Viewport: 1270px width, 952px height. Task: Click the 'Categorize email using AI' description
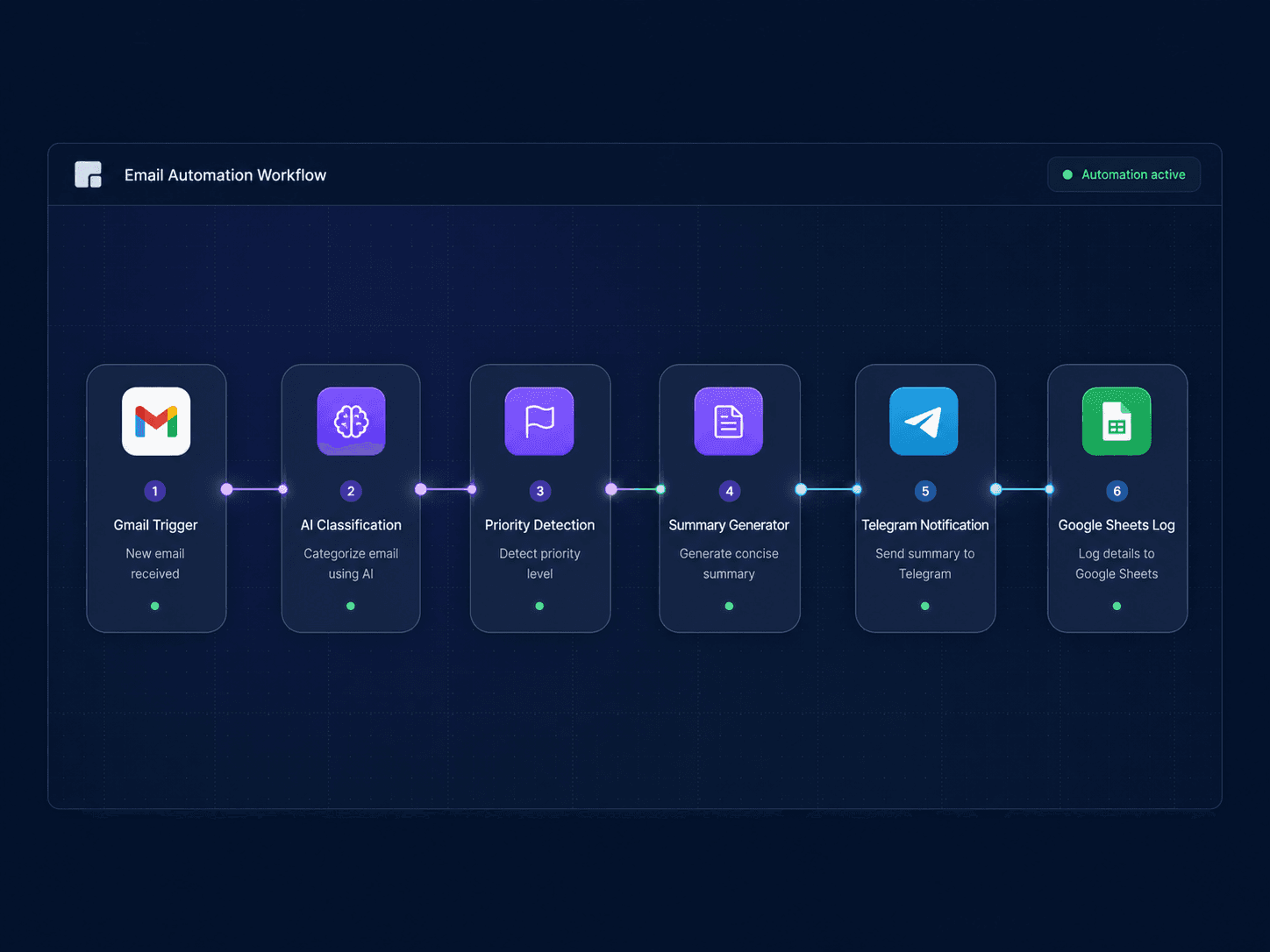click(351, 564)
